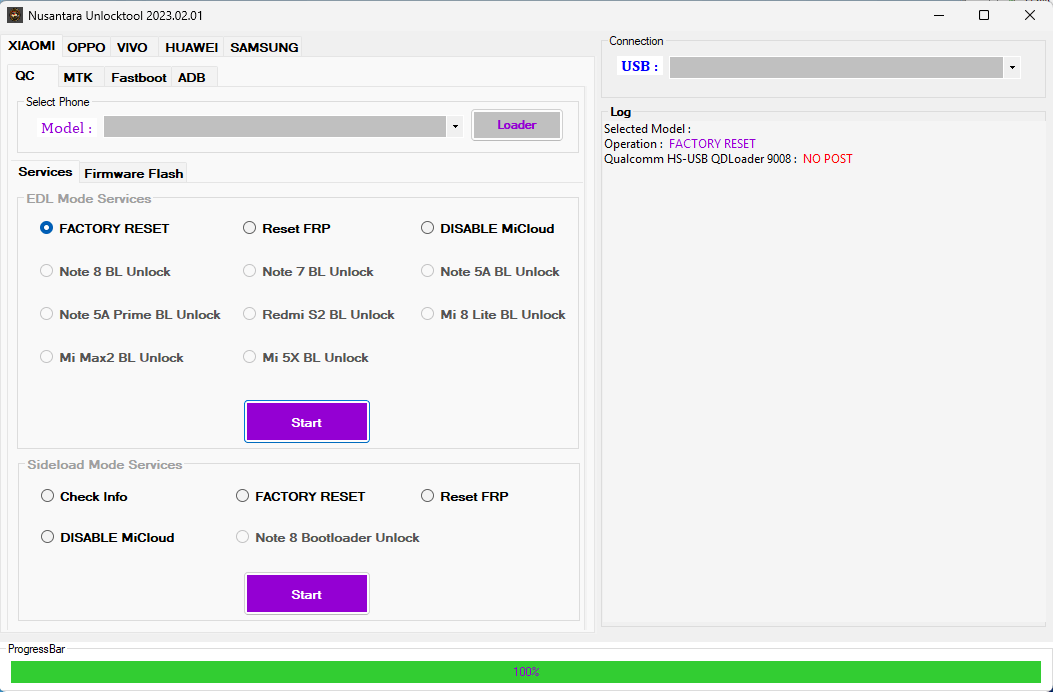Open the USB connection dropdown
This screenshot has height=692, width=1053.
(1011, 67)
